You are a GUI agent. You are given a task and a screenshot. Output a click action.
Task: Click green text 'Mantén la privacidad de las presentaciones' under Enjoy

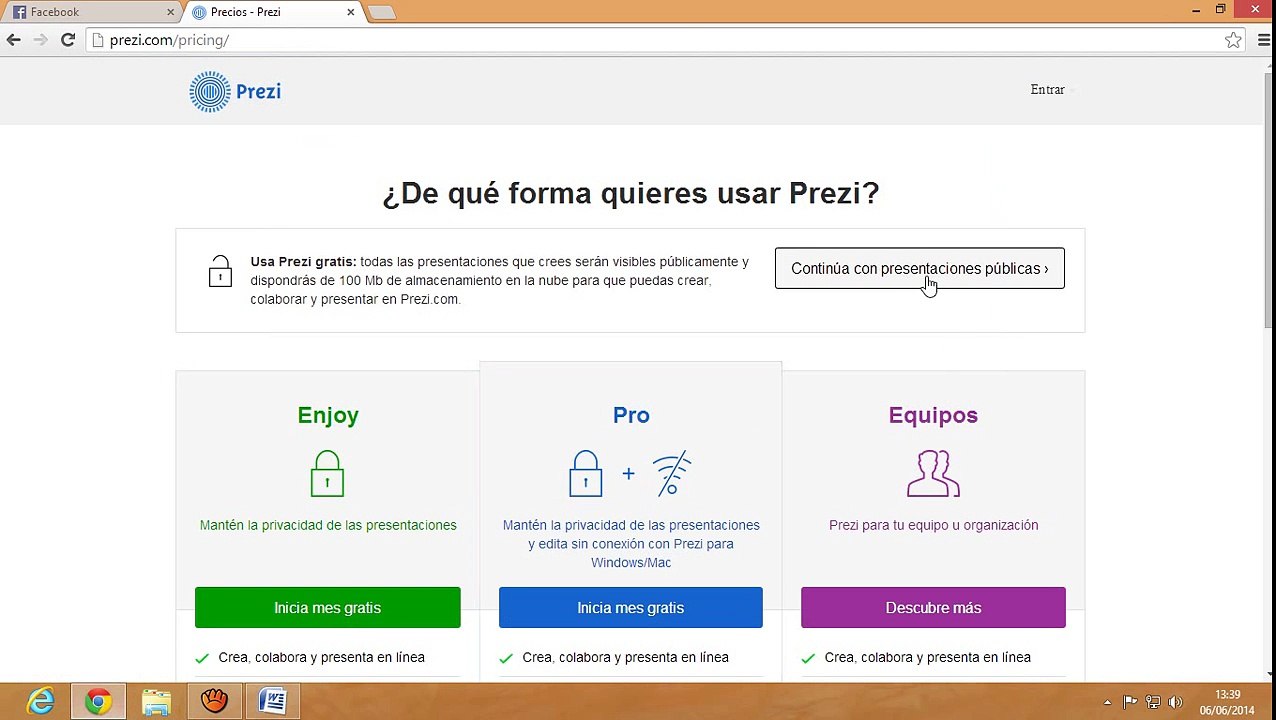click(x=328, y=525)
